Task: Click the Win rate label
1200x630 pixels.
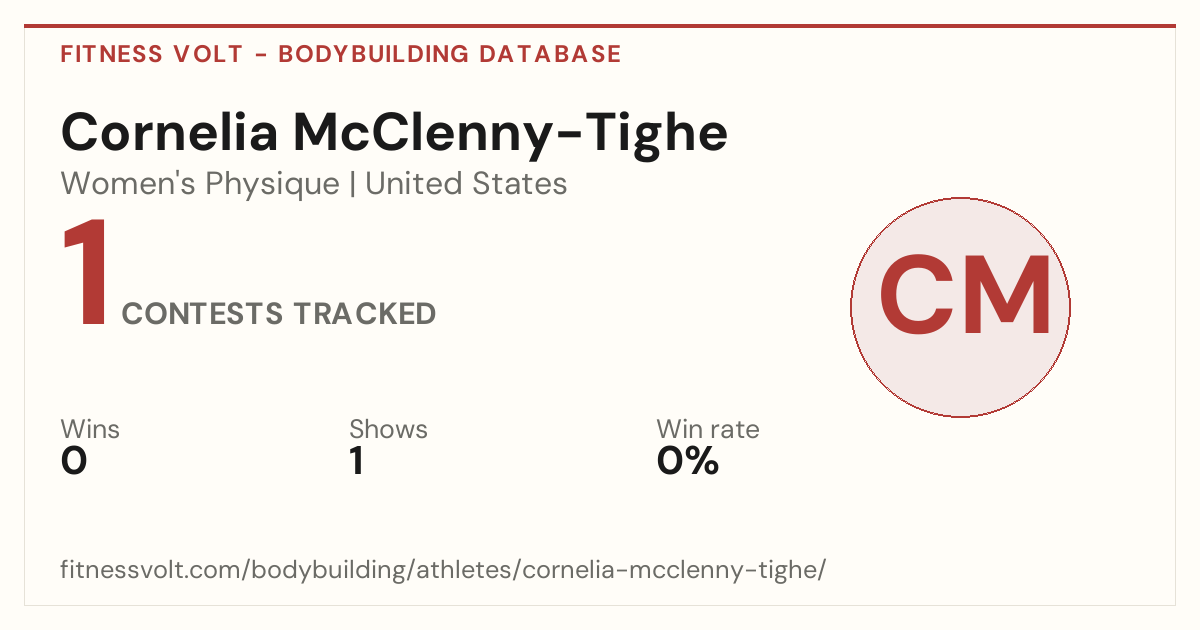Action: 708,429
